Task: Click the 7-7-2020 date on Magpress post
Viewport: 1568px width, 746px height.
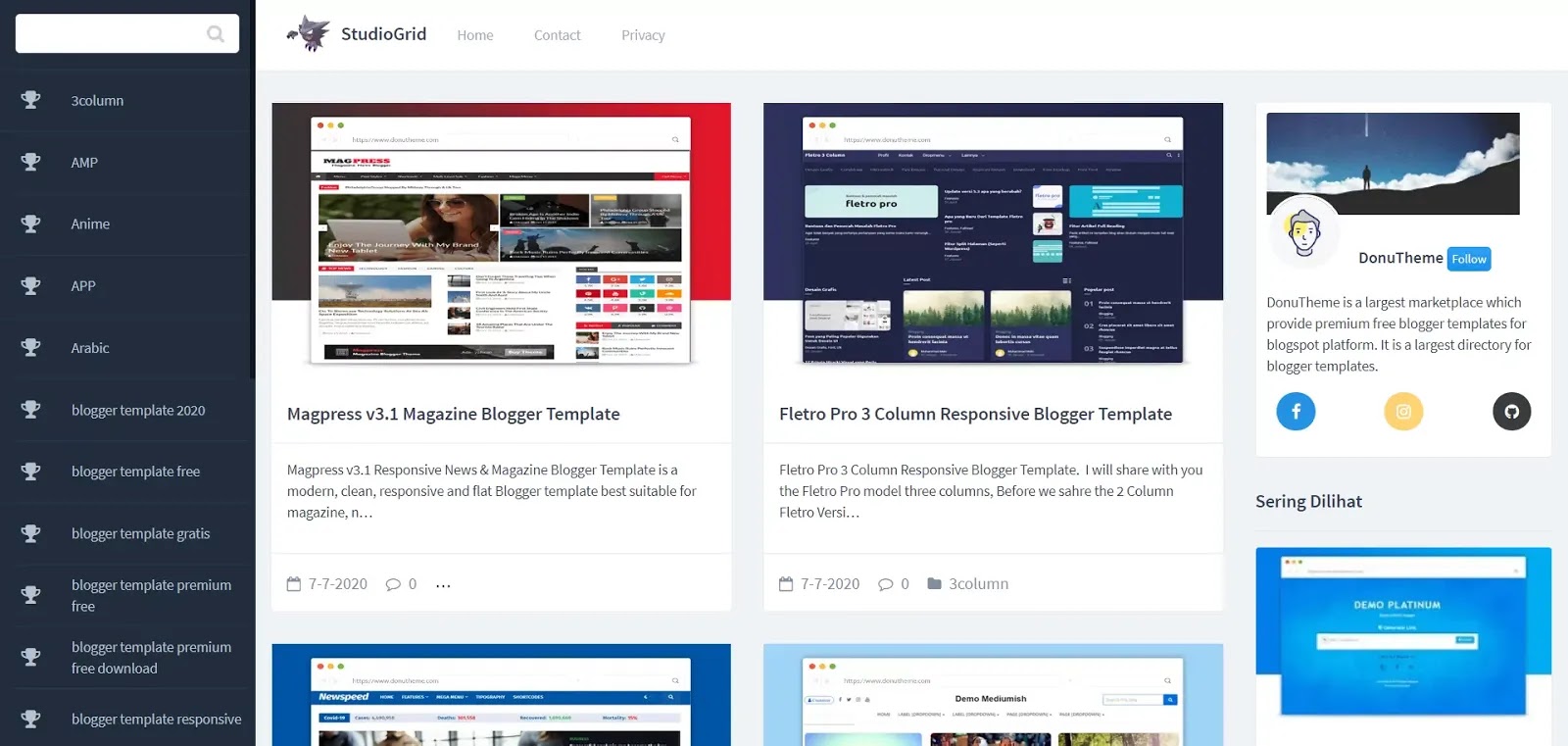Action: pyautogui.click(x=338, y=584)
